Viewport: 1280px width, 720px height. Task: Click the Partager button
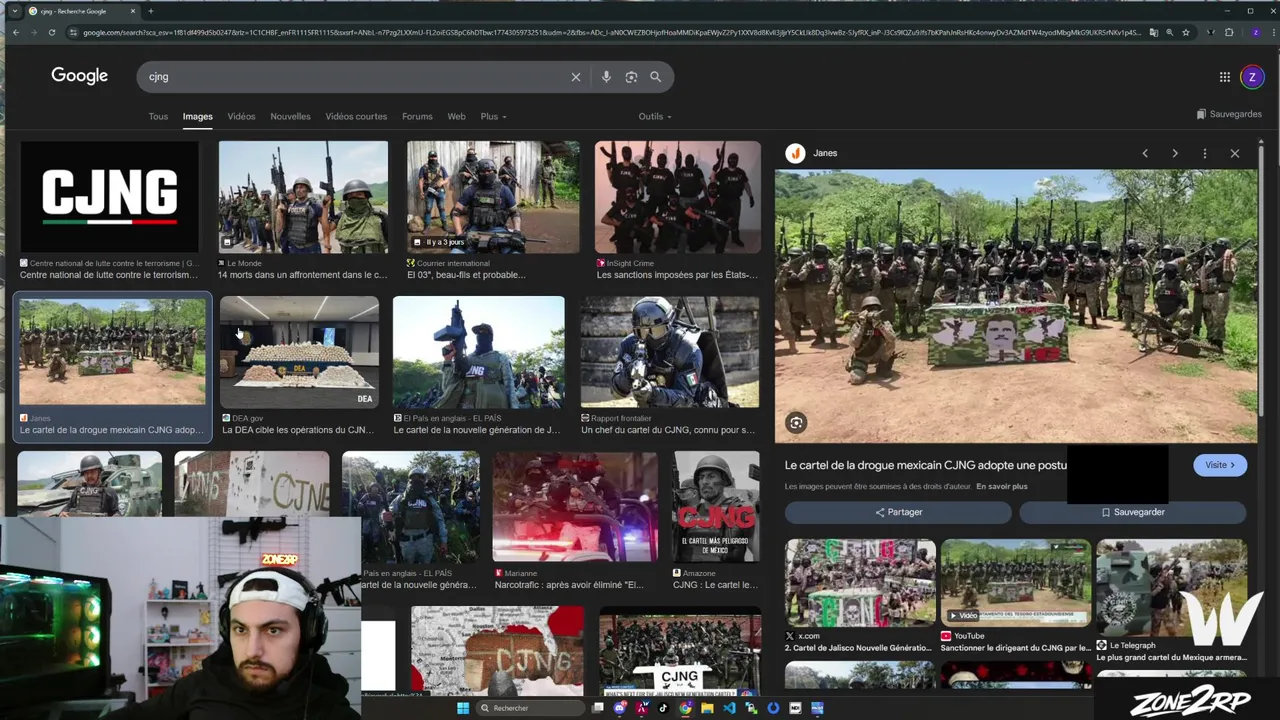coord(898,512)
